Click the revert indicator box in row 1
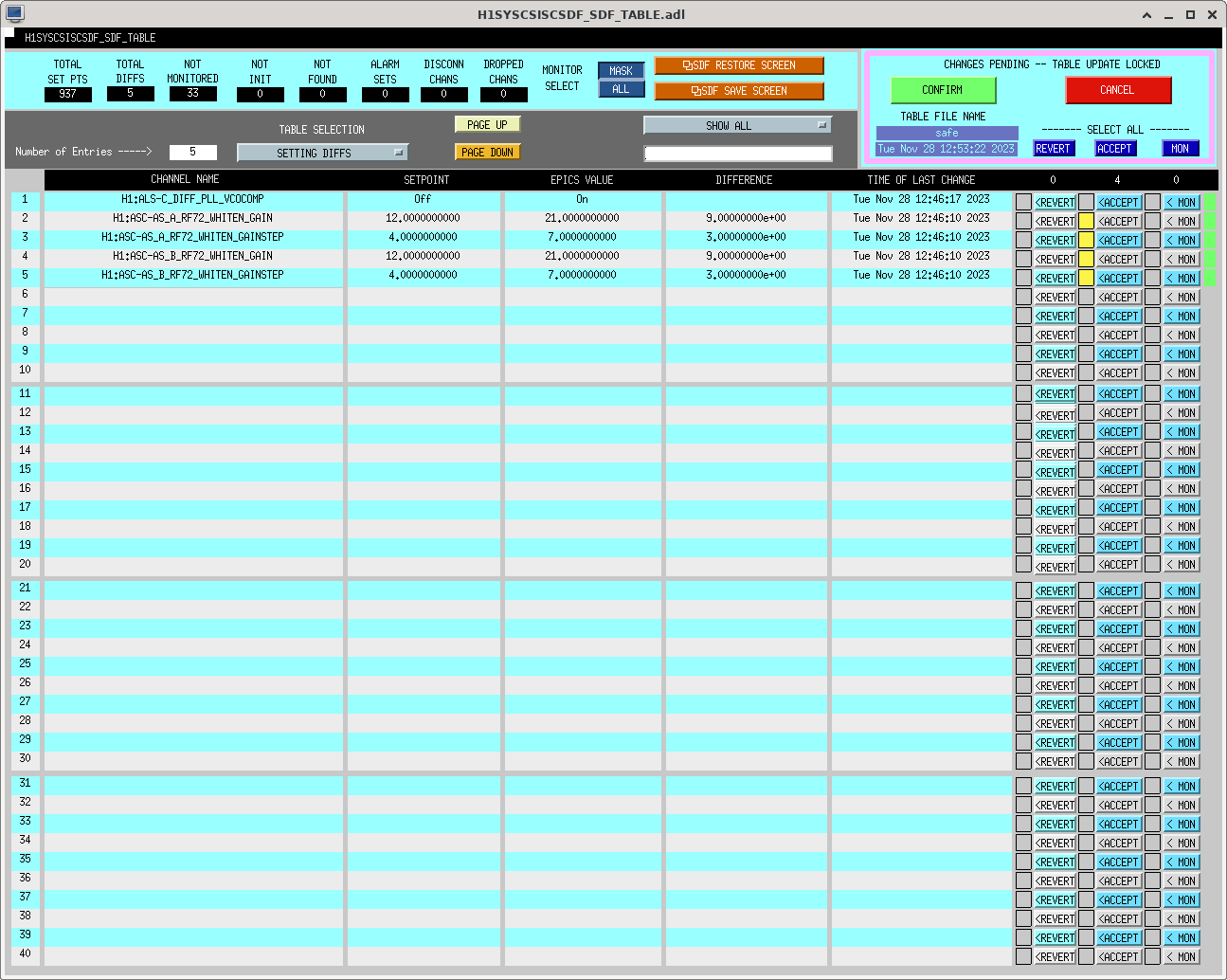 click(1023, 202)
